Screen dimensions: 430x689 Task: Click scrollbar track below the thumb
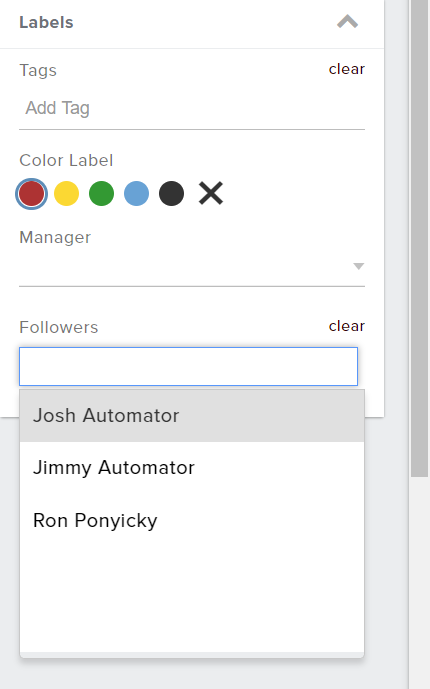tap(419, 583)
